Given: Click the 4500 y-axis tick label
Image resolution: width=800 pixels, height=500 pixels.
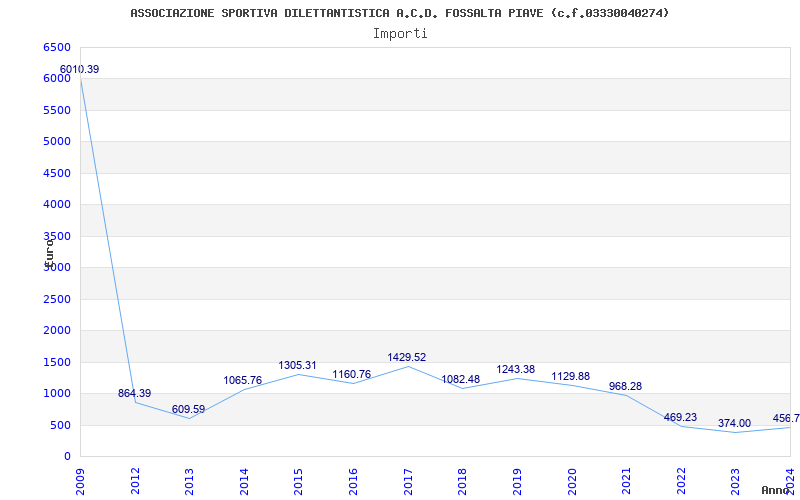Looking at the screenshot, I should [x=56, y=173].
